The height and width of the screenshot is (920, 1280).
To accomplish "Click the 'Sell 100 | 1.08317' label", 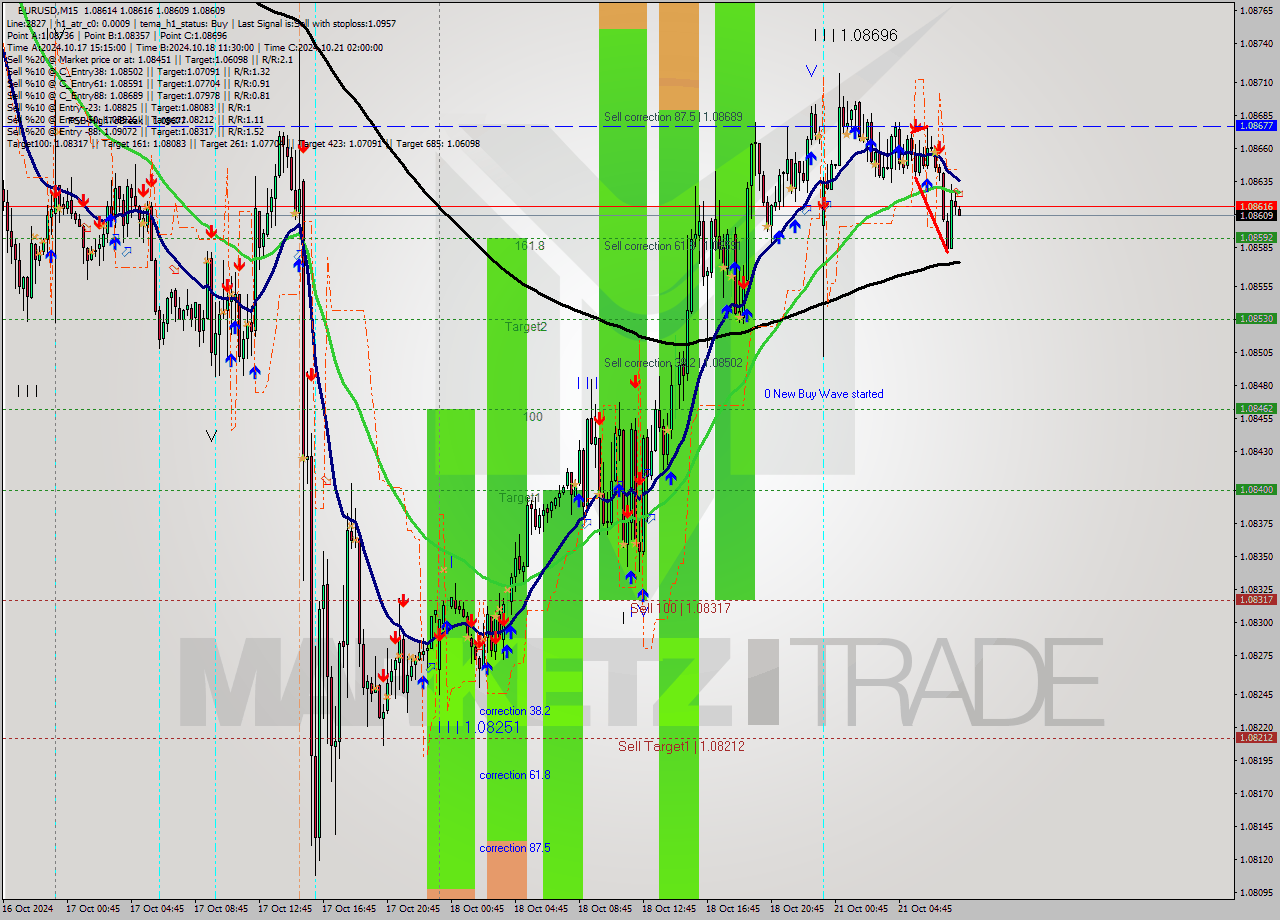I will click(680, 608).
